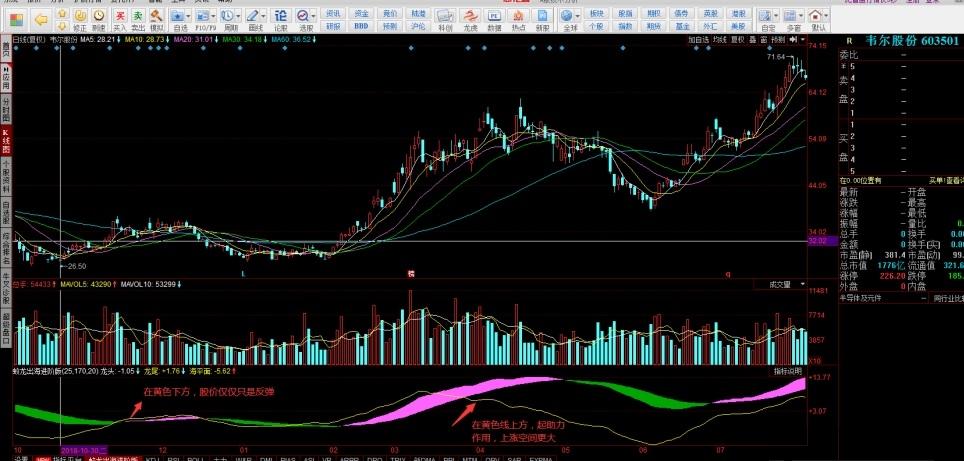Click the arrow icon right of 预测
Screen dimensions: 964x461
tap(794, 39)
